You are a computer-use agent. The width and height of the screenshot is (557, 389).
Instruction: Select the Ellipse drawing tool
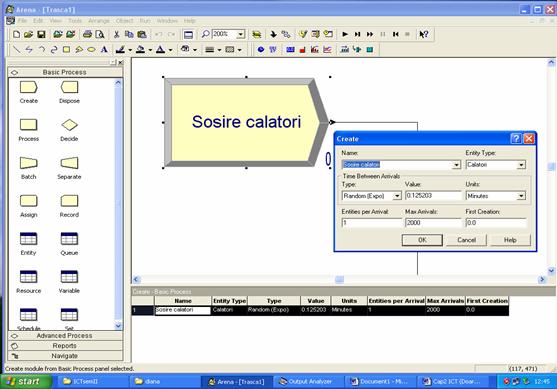91,49
